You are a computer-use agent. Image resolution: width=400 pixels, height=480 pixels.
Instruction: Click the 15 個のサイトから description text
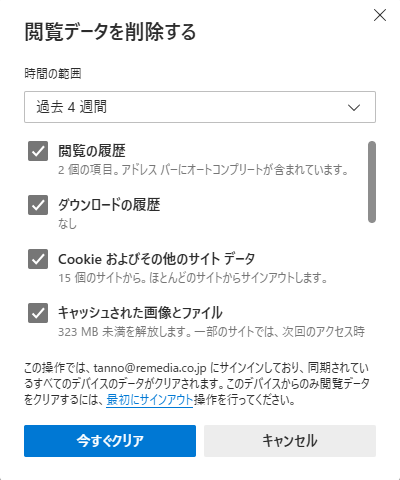click(x=193, y=278)
